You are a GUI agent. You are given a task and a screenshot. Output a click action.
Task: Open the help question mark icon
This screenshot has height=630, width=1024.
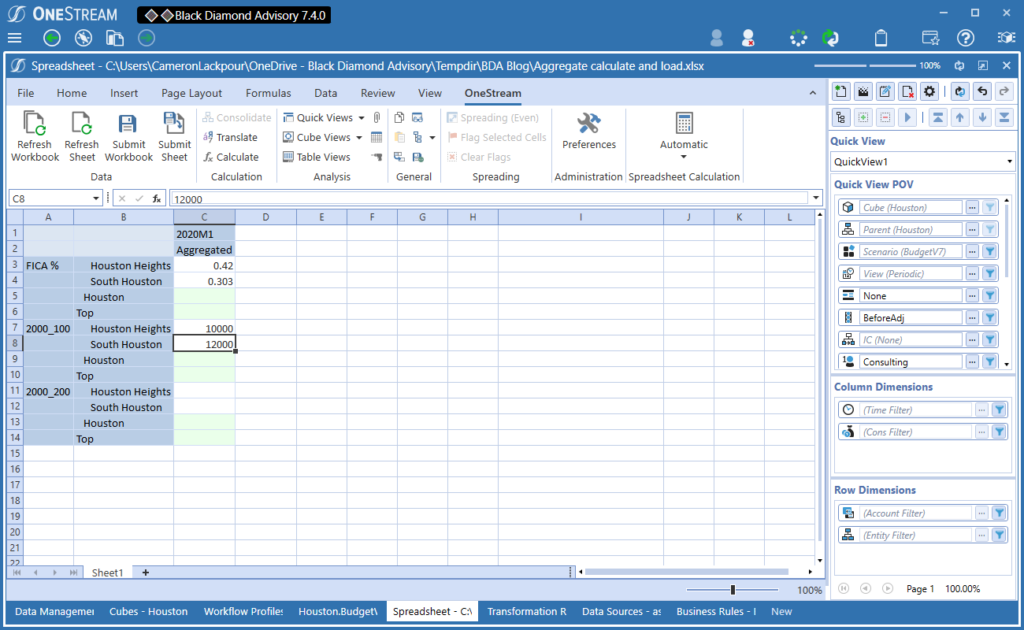tap(965, 38)
